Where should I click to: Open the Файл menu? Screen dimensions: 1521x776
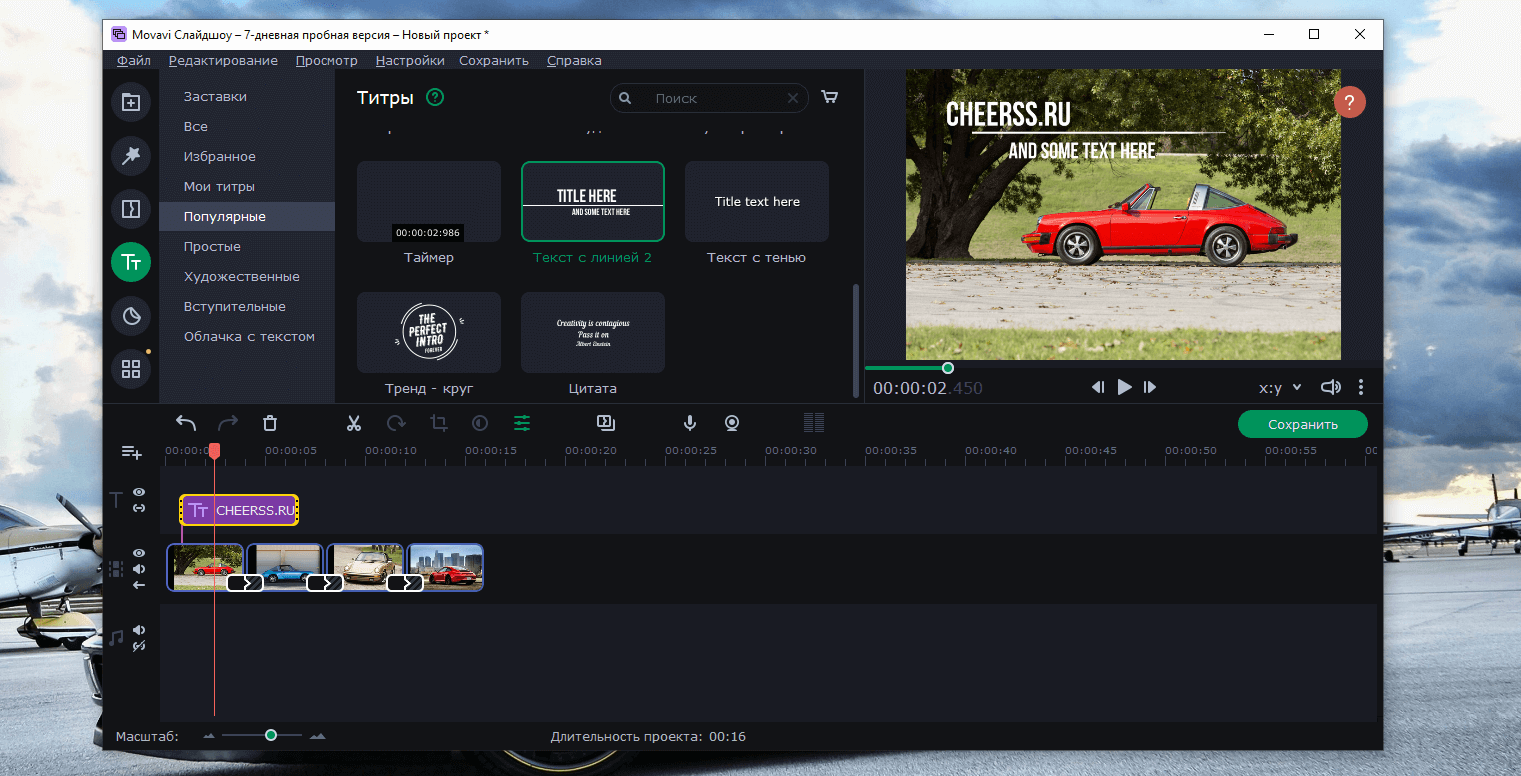(133, 61)
